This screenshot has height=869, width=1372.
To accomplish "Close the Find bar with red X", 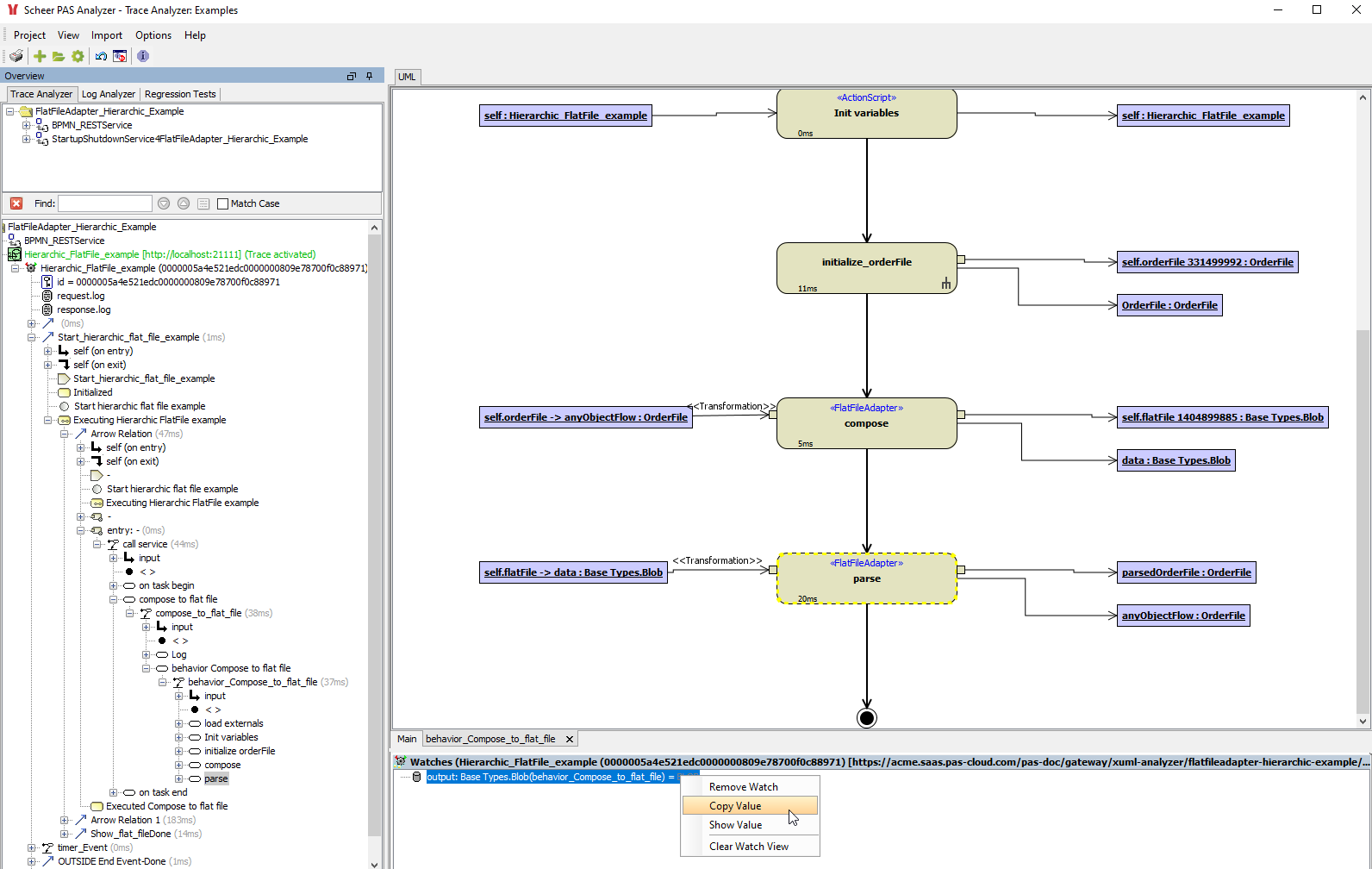I will click(16, 203).
